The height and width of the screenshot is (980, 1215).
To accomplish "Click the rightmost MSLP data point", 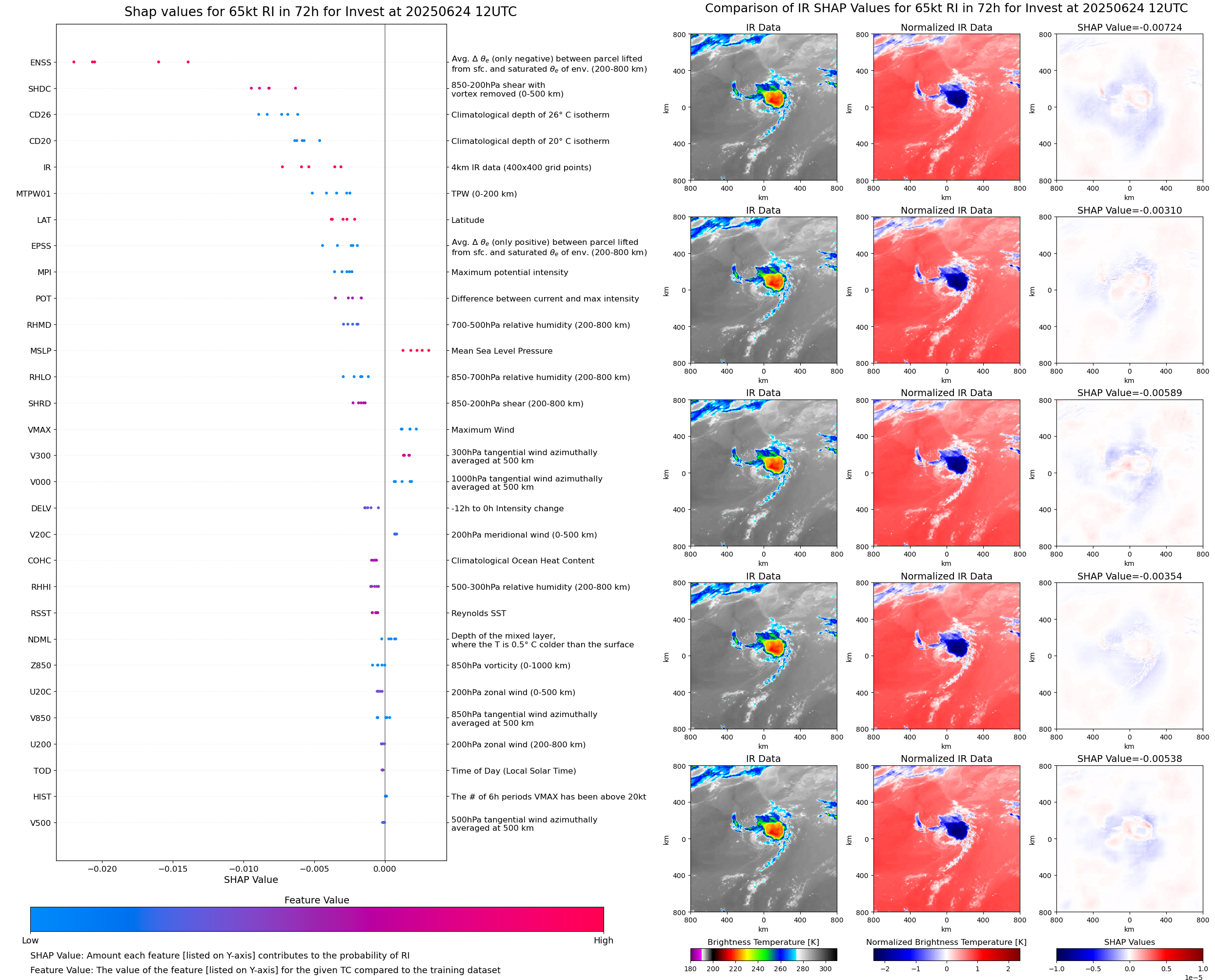I will point(428,351).
